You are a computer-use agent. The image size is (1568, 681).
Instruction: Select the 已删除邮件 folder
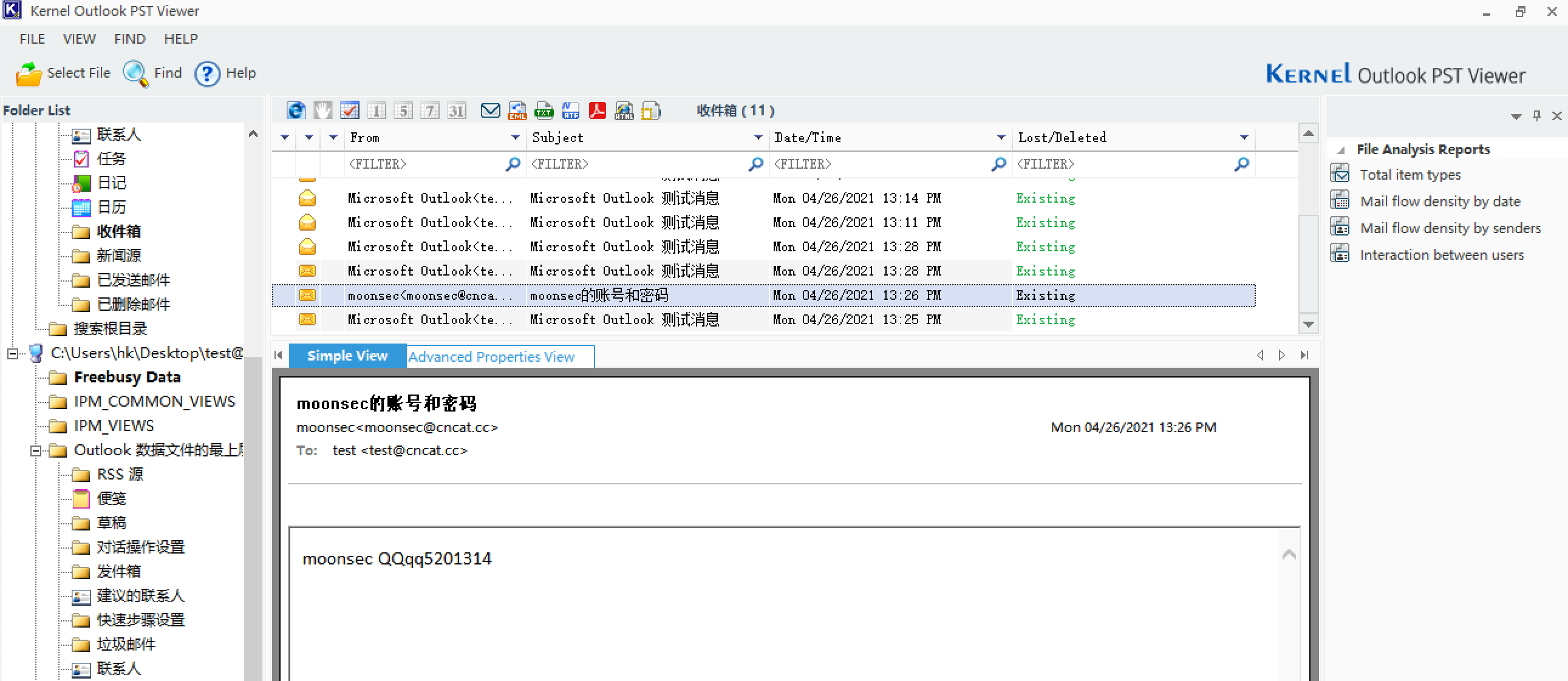pyautogui.click(x=134, y=304)
